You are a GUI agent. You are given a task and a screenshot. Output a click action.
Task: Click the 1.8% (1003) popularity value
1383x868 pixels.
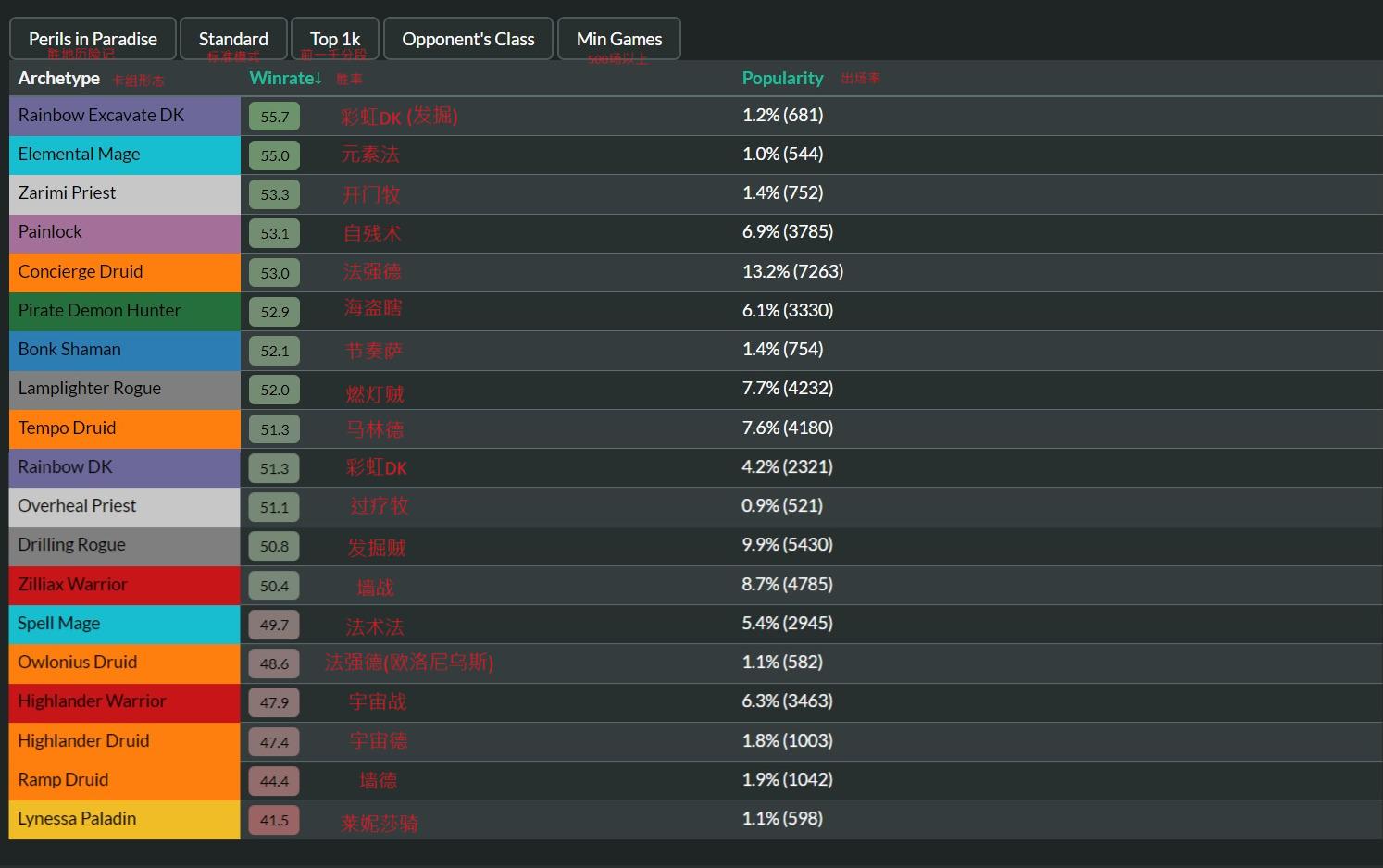(787, 741)
